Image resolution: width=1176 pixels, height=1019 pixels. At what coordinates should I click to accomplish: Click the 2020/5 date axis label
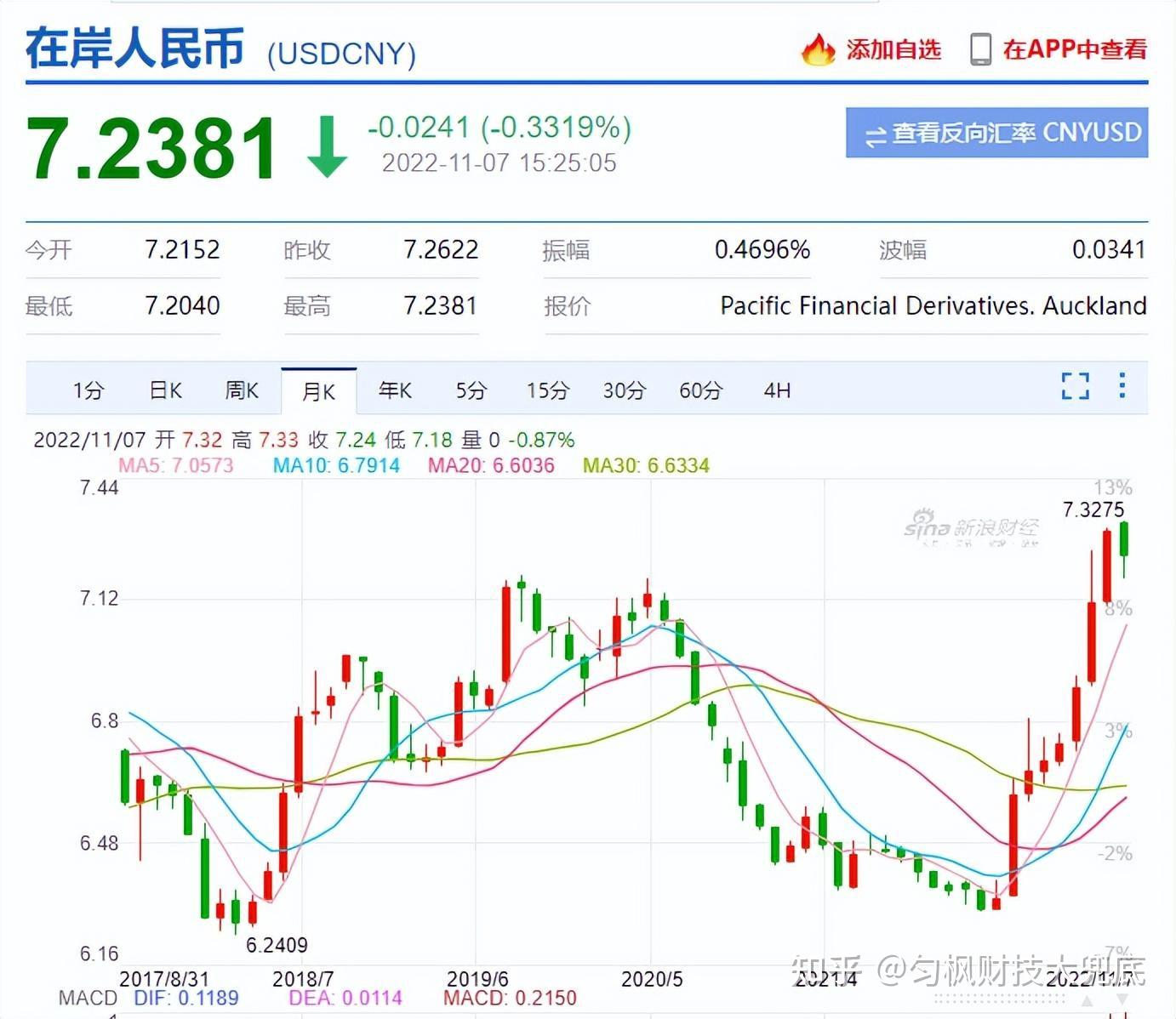652,979
